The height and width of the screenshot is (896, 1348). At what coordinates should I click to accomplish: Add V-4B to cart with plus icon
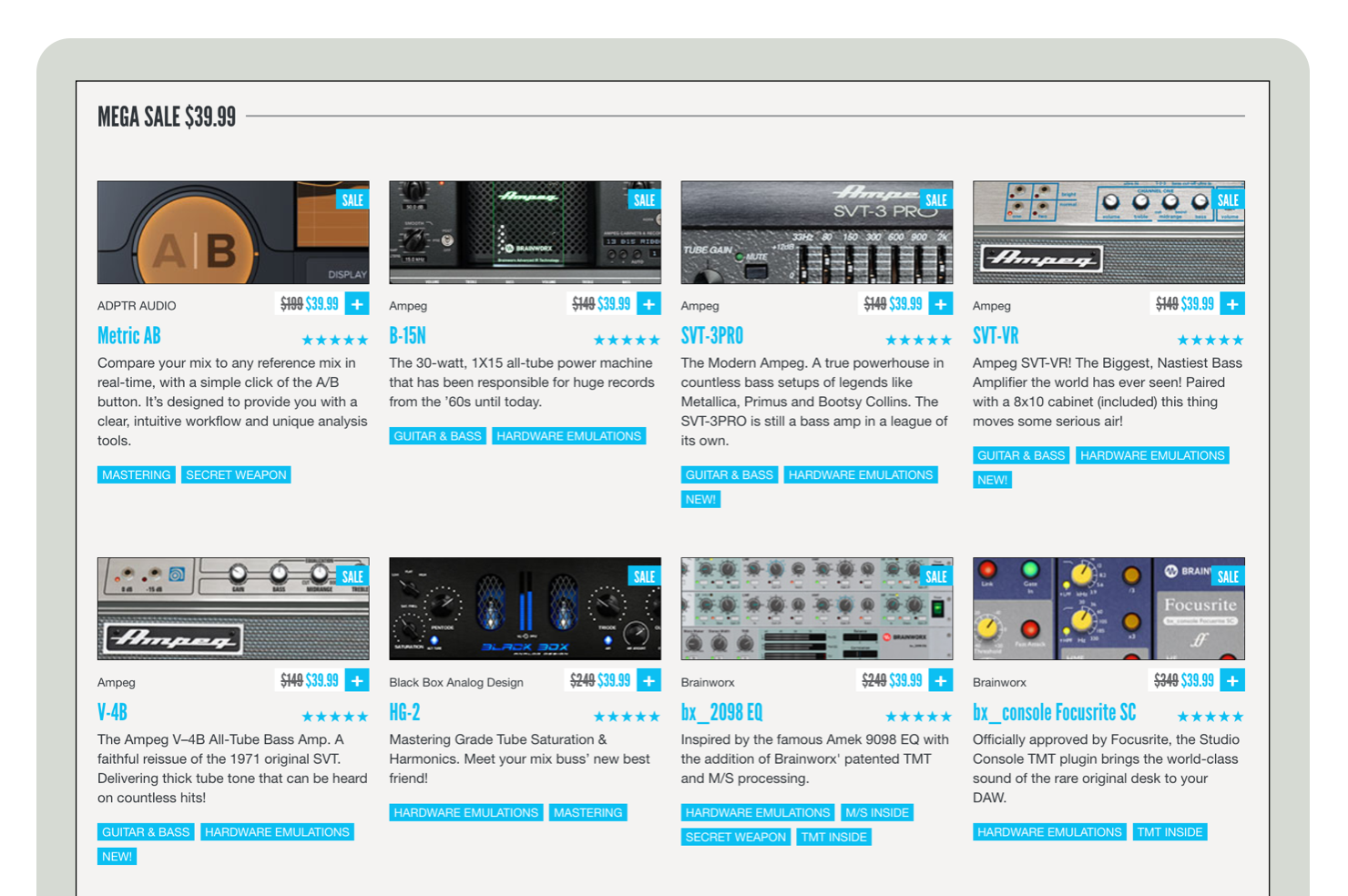pos(358,680)
